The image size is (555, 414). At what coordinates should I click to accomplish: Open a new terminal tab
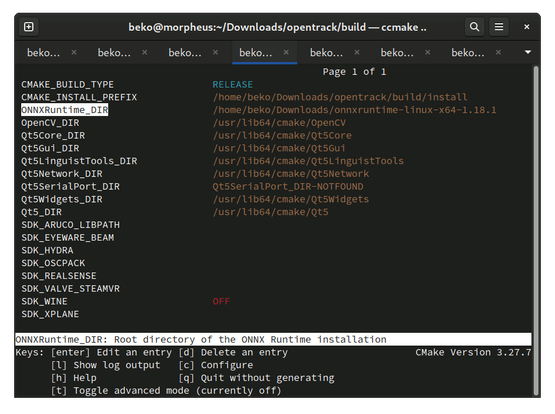point(29,27)
